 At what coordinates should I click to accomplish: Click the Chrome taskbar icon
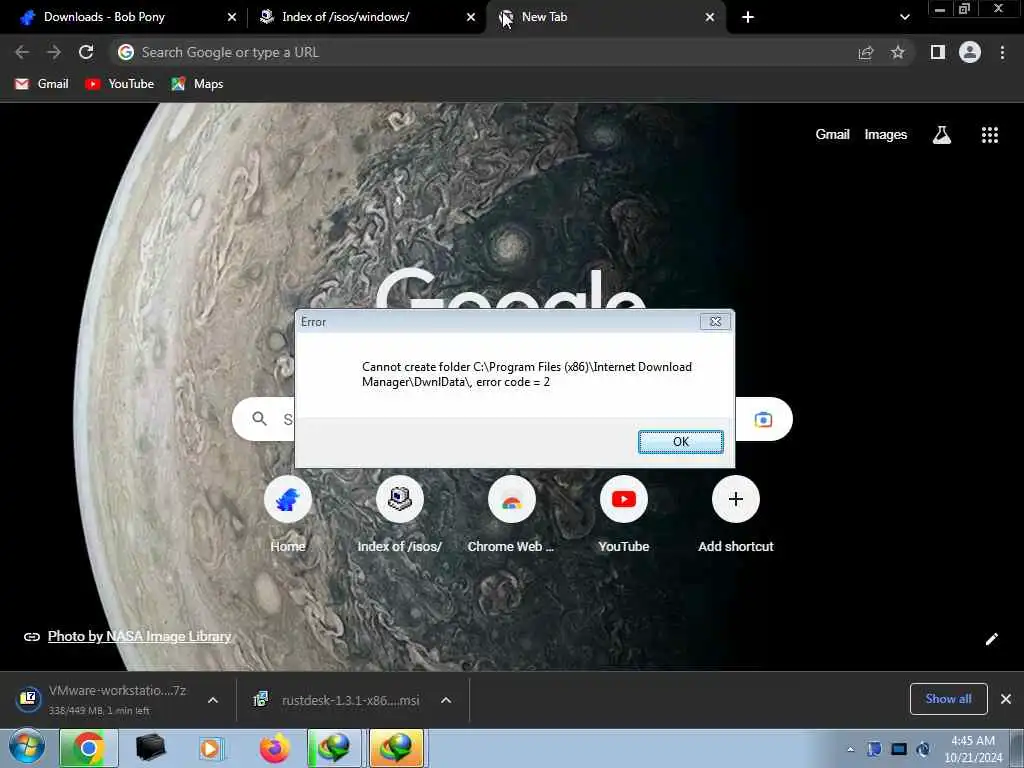(x=89, y=748)
